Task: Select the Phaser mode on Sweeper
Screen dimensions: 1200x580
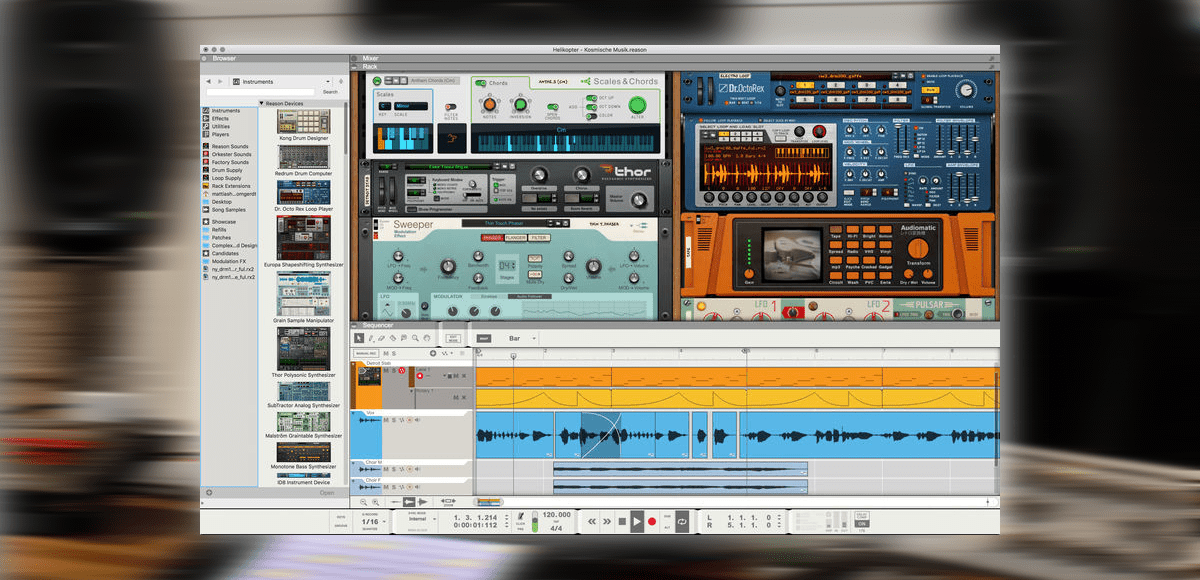Action: click(491, 238)
